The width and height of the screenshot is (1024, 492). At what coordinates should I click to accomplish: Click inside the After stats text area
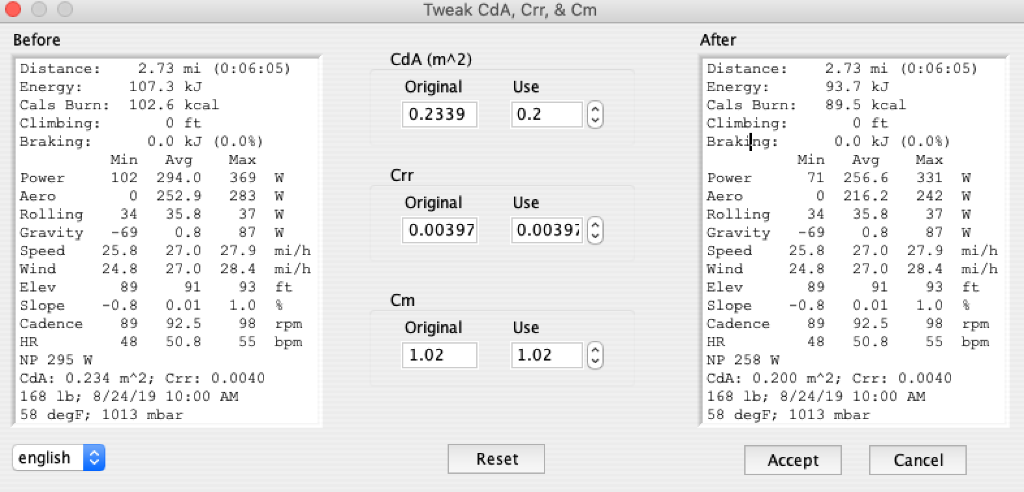[854, 241]
